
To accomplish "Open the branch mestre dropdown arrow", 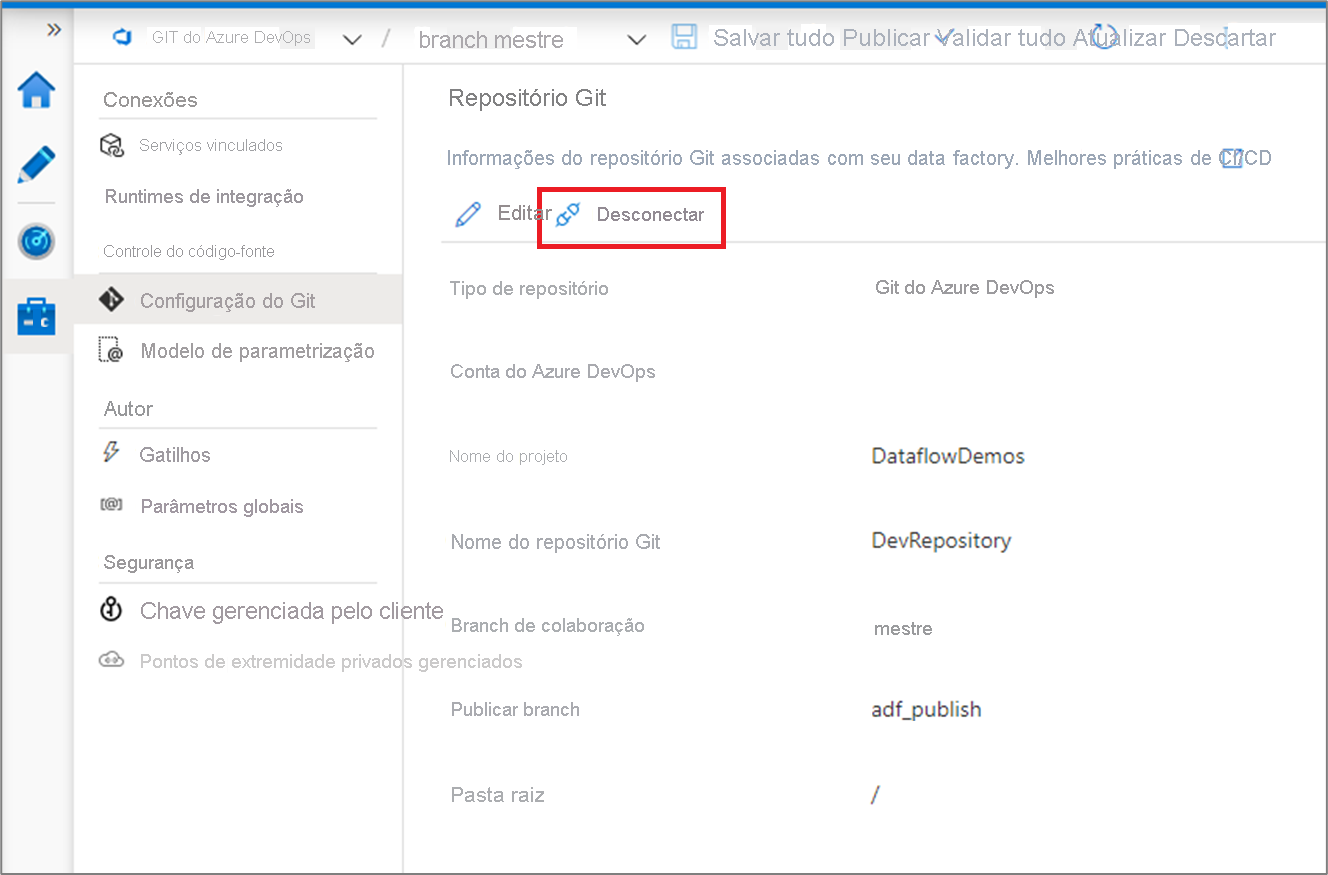I will [637, 40].
